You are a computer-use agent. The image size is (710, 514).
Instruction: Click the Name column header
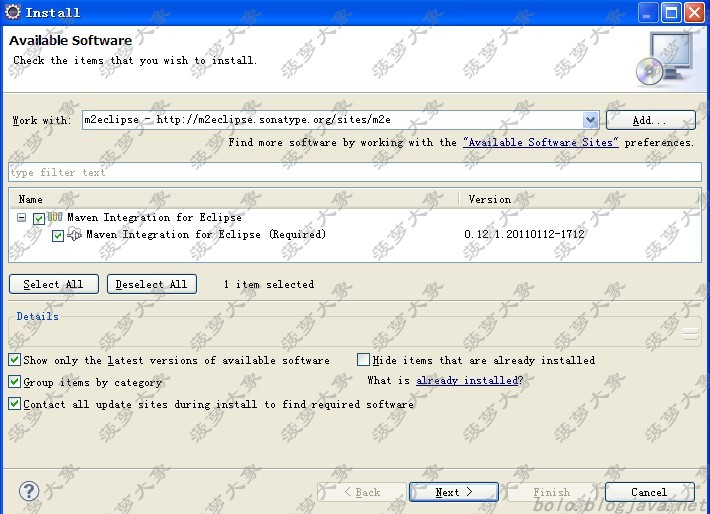[233, 199]
